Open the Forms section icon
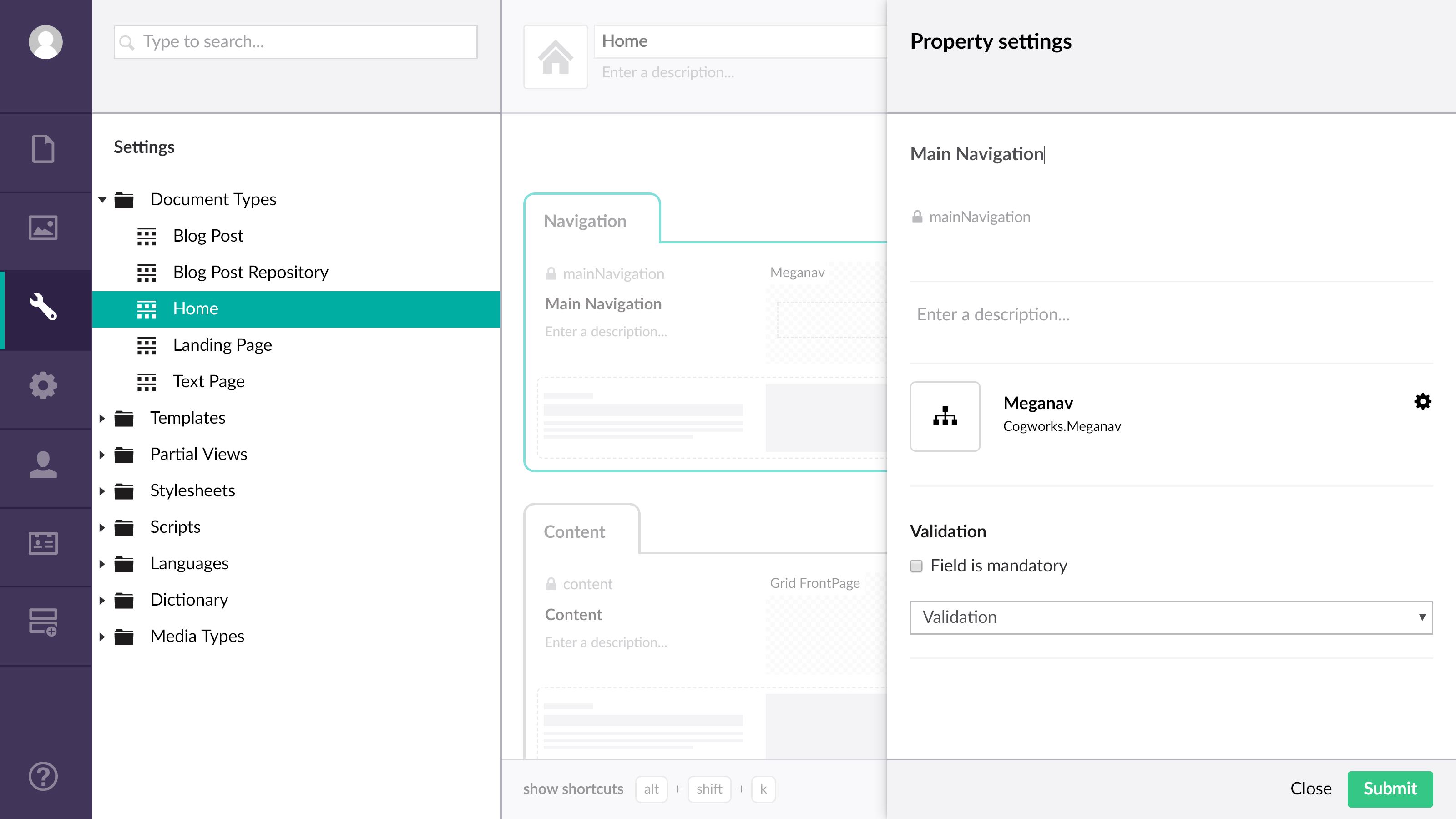This screenshot has height=819, width=1456. [x=43, y=622]
